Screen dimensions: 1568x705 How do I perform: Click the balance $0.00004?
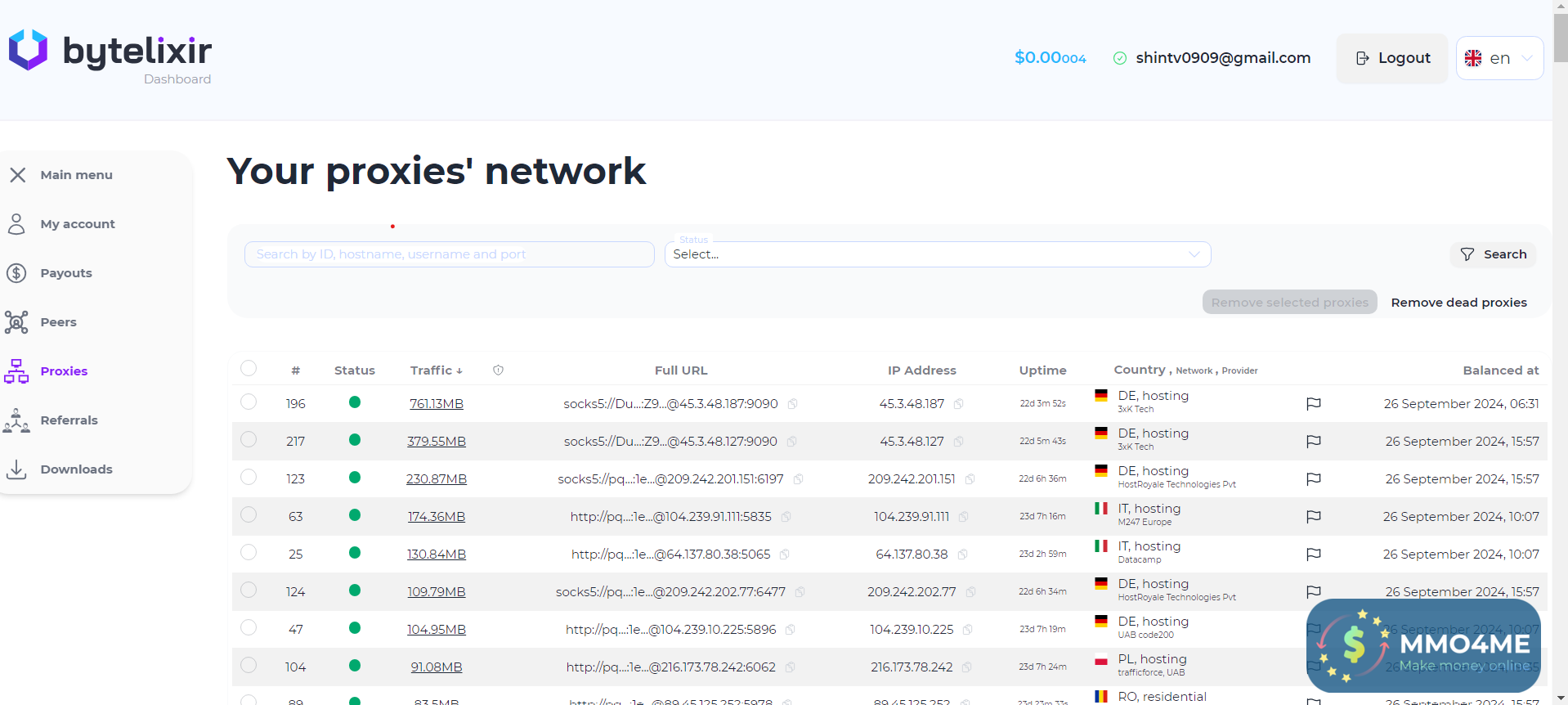[1050, 58]
